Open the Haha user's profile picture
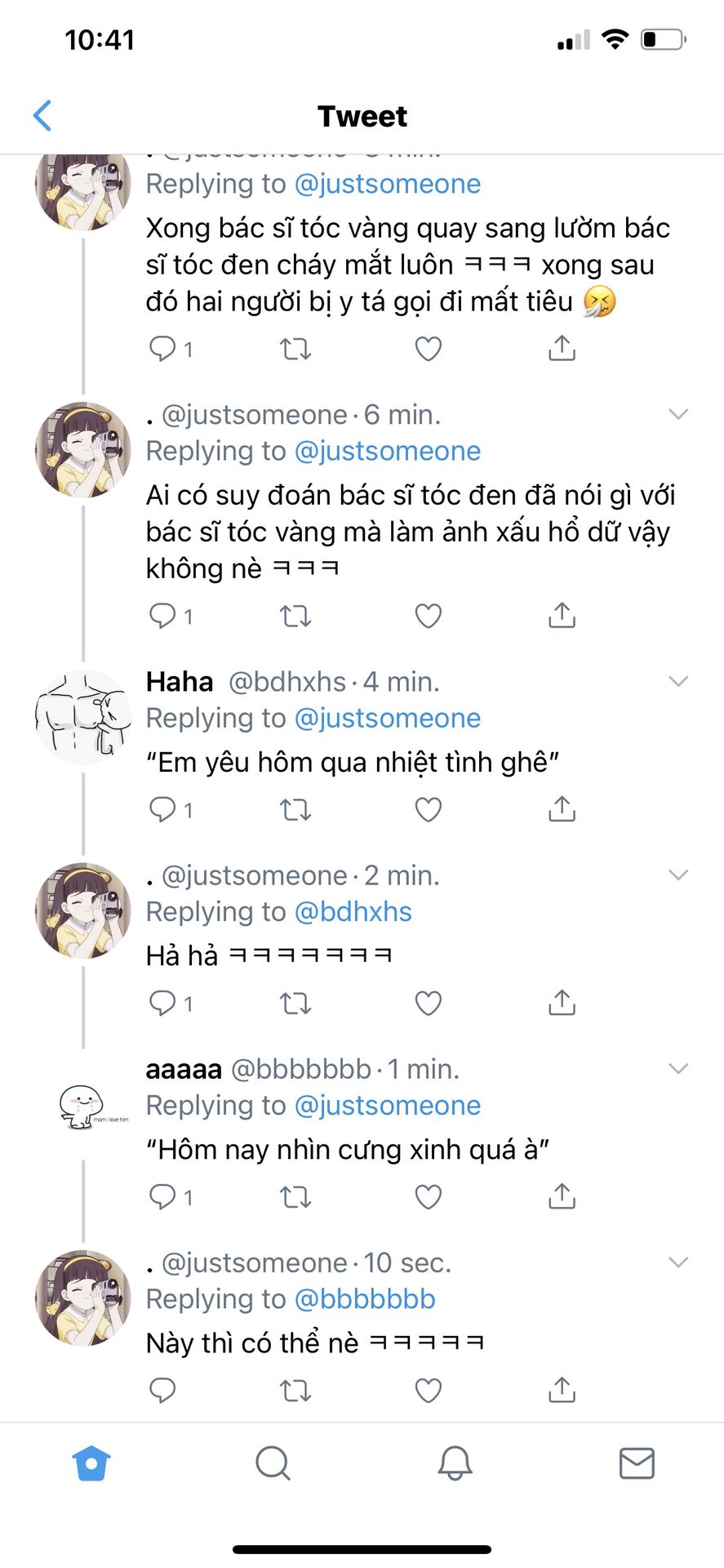The height and width of the screenshot is (1568, 724). pos(82,716)
